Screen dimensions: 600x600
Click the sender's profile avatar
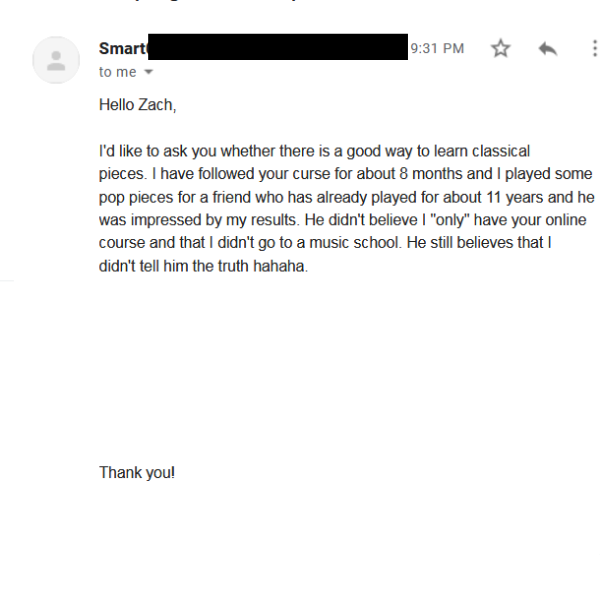[56, 60]
